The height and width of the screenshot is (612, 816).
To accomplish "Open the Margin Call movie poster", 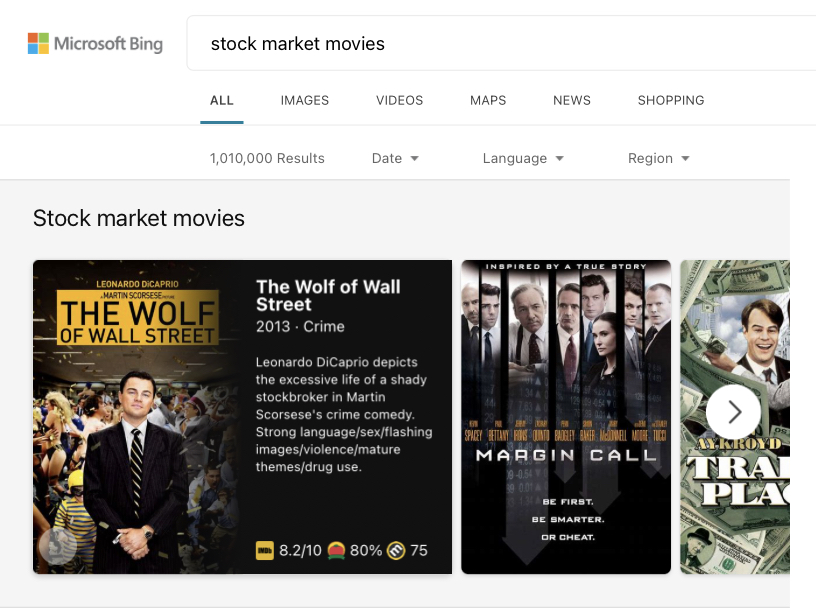I will point(566,417).
